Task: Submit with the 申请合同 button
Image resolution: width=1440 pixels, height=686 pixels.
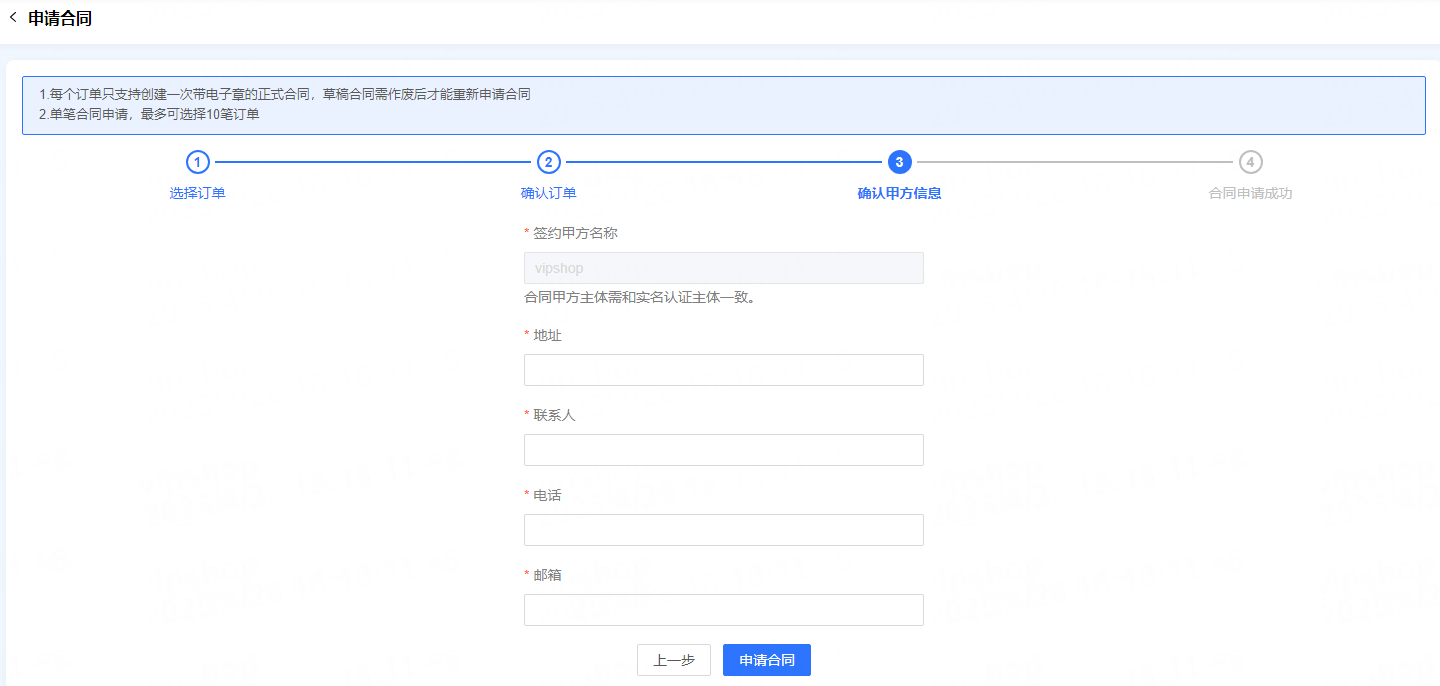Action: (x=767, y=660)
